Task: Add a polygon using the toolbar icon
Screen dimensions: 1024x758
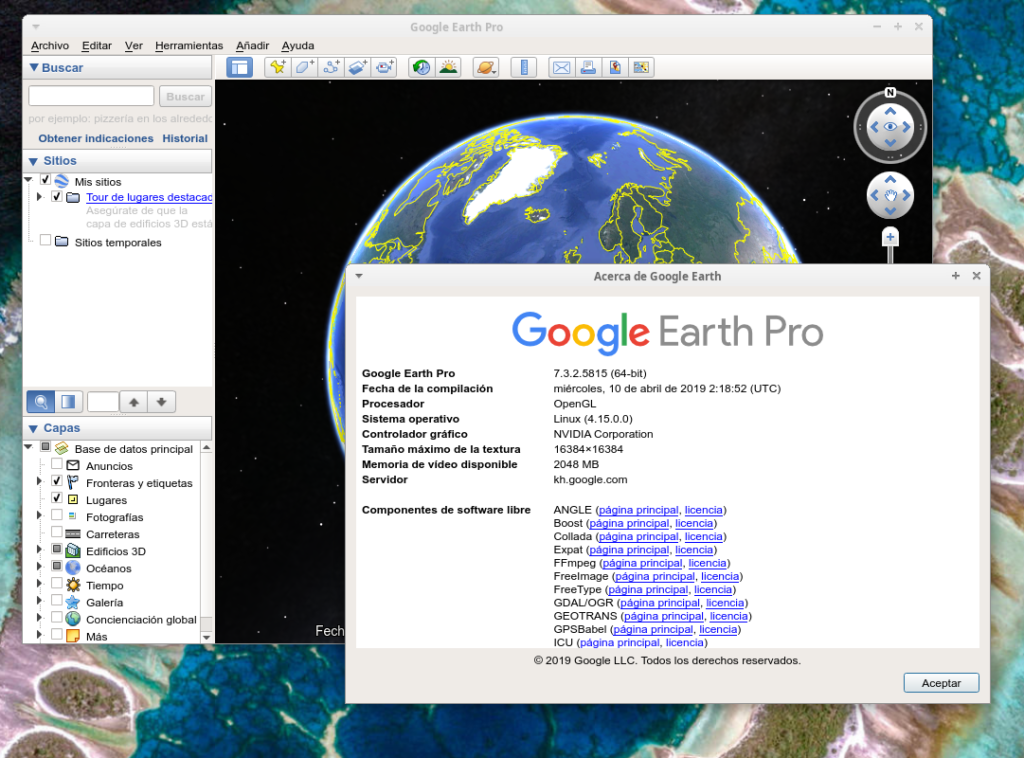Action: (x=304, y=67)
